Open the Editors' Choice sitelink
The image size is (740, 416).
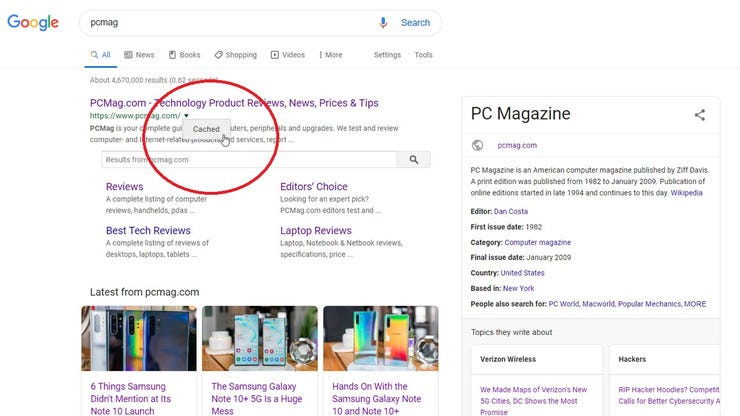point(314,187)
